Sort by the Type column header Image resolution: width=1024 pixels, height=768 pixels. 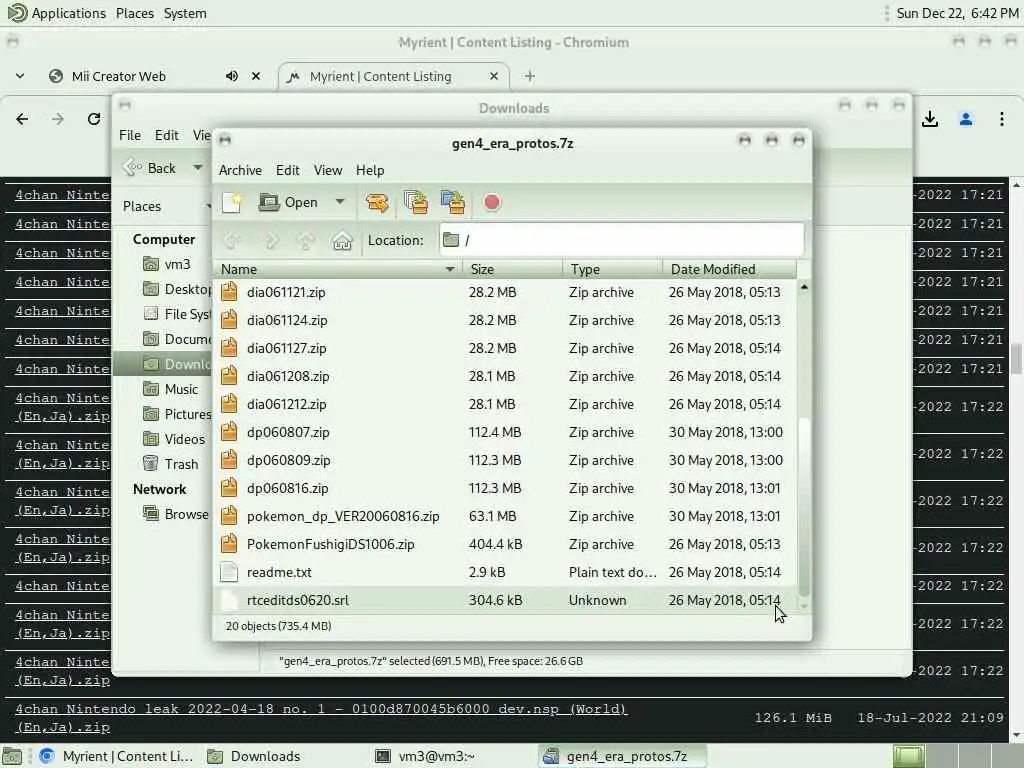coord(613,269)
